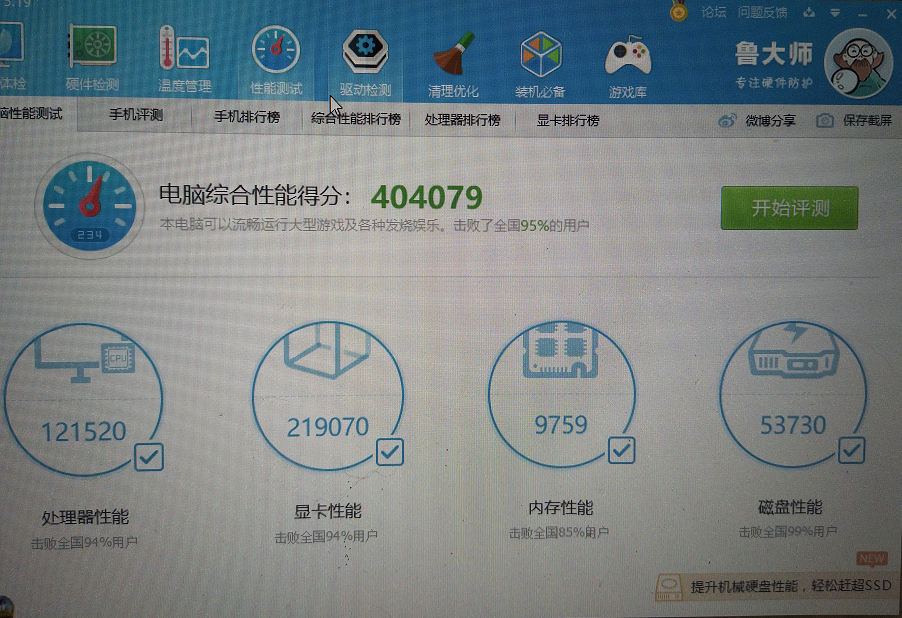The image size is (902, 618).
Task: Click the 显卡性能 label
Action: click(x=327, y=511)
